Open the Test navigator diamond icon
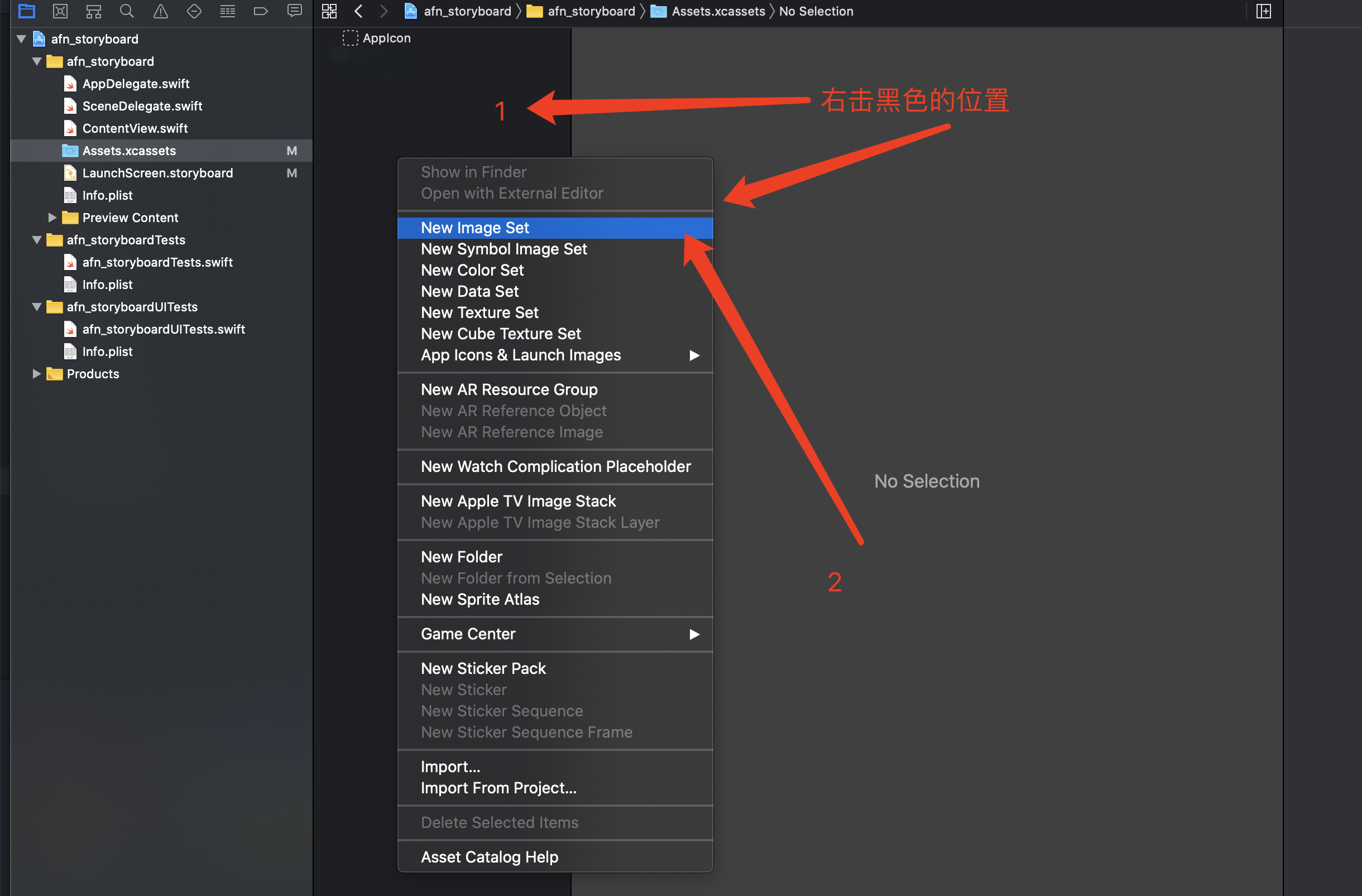This screenshot has height=896, width=1362. click(194, 11)
